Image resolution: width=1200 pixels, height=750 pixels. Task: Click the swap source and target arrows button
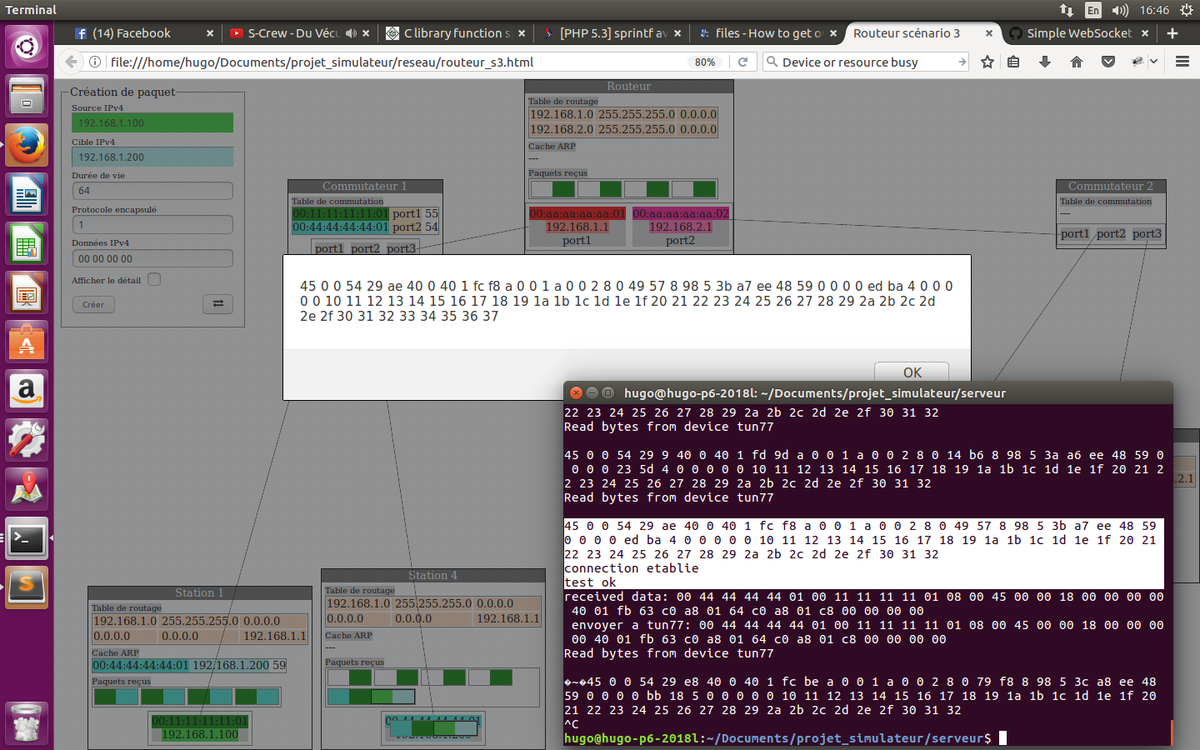(217, 304)
